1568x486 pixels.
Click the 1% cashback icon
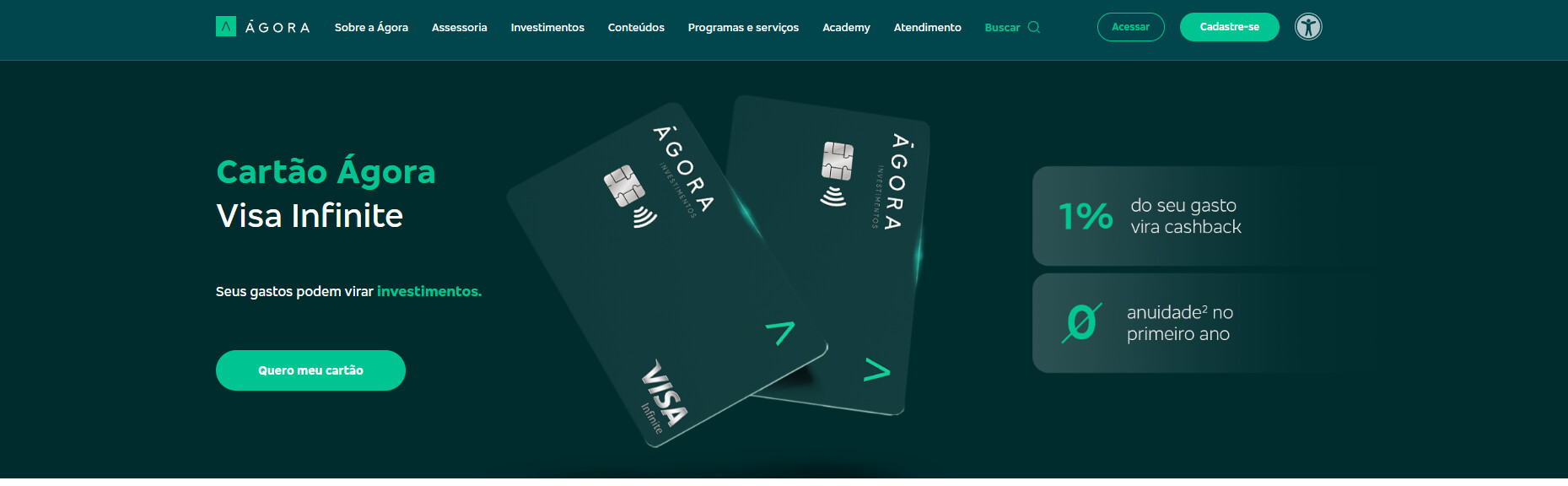[1086, 217]
